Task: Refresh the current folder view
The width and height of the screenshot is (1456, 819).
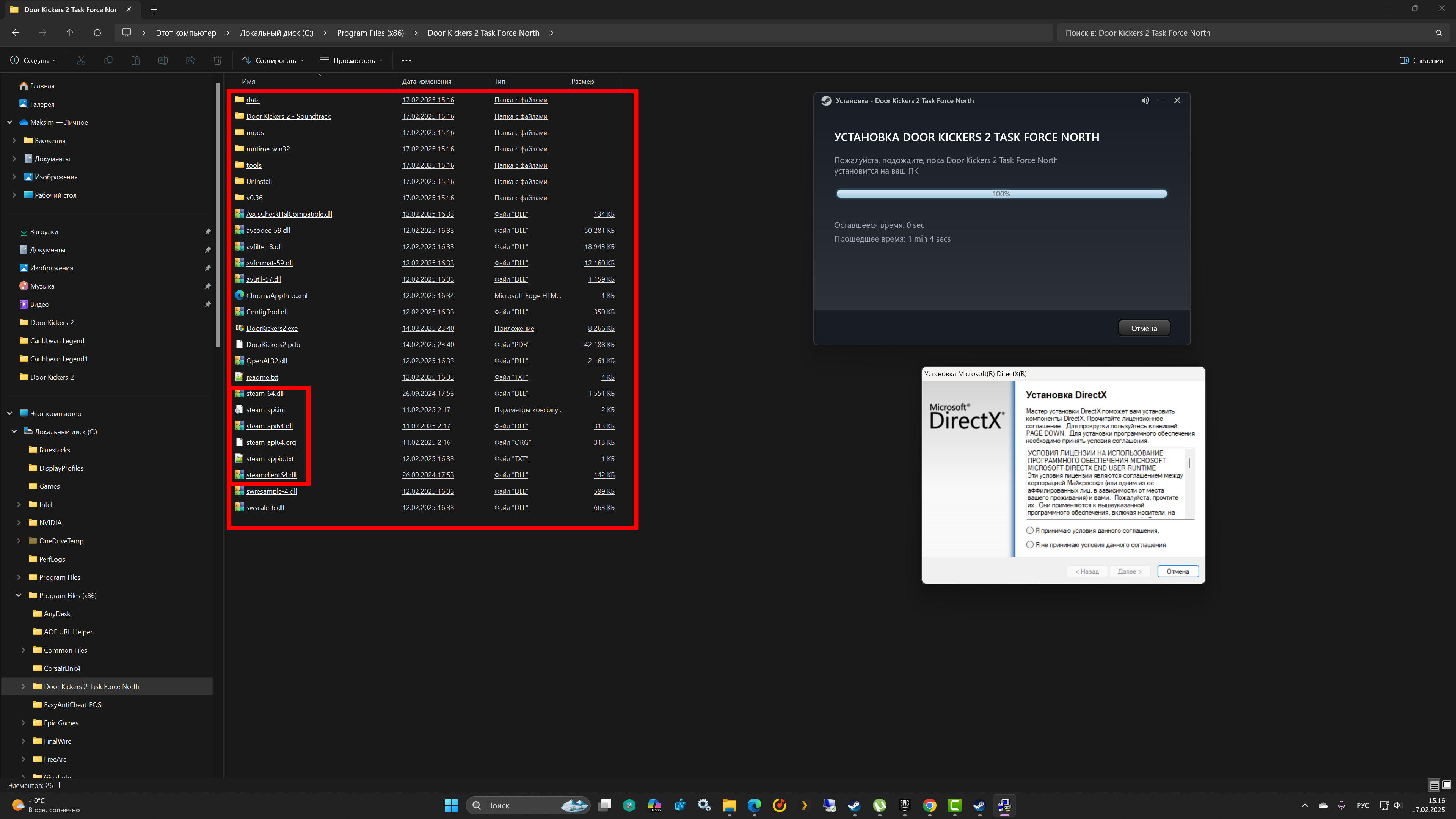Action: point(97,33)
